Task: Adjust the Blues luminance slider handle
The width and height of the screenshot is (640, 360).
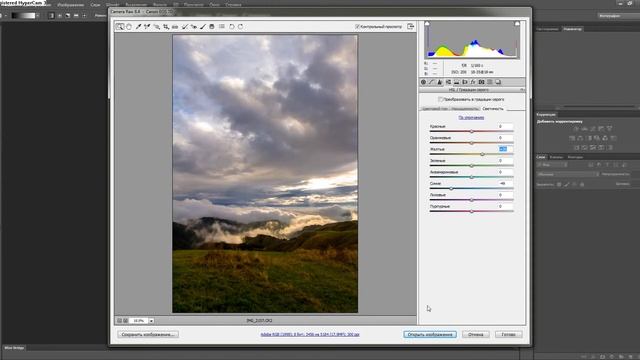Action: (x=451, y=189)
